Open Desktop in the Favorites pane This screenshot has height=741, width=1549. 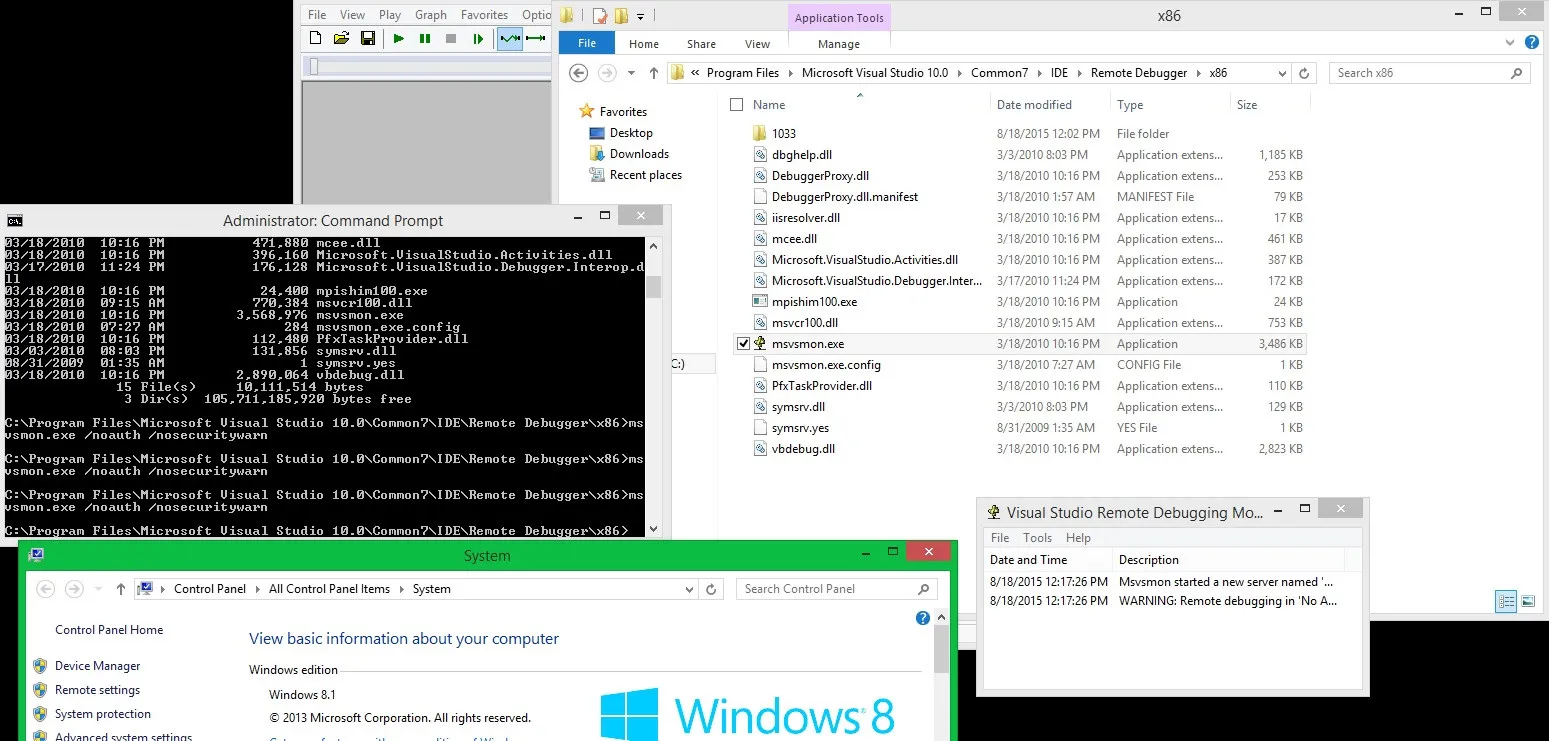631,133
